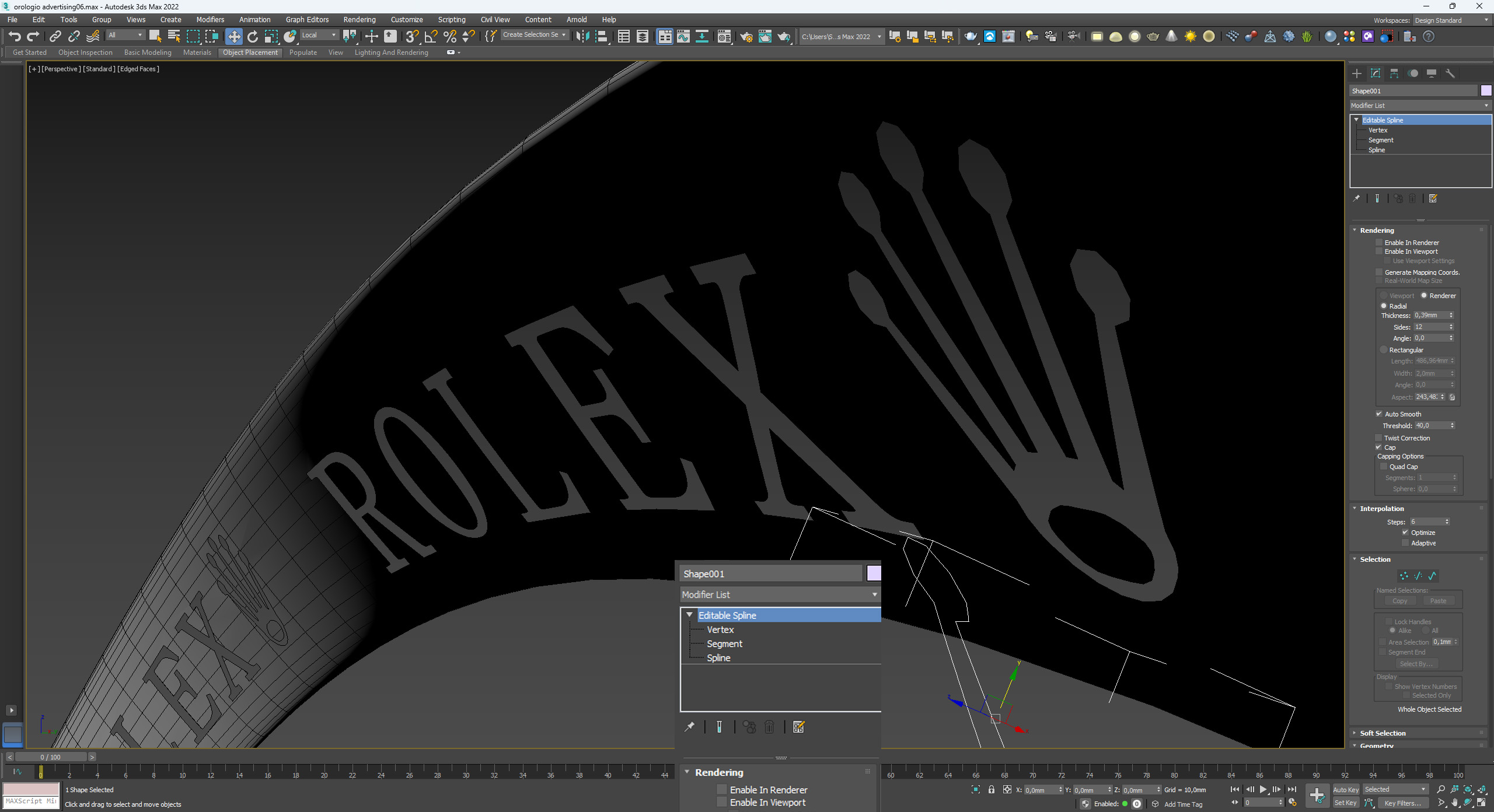Screen dimensions: 1494x812
Task: Click the Auto Key button
Action: coord(1346,790)
